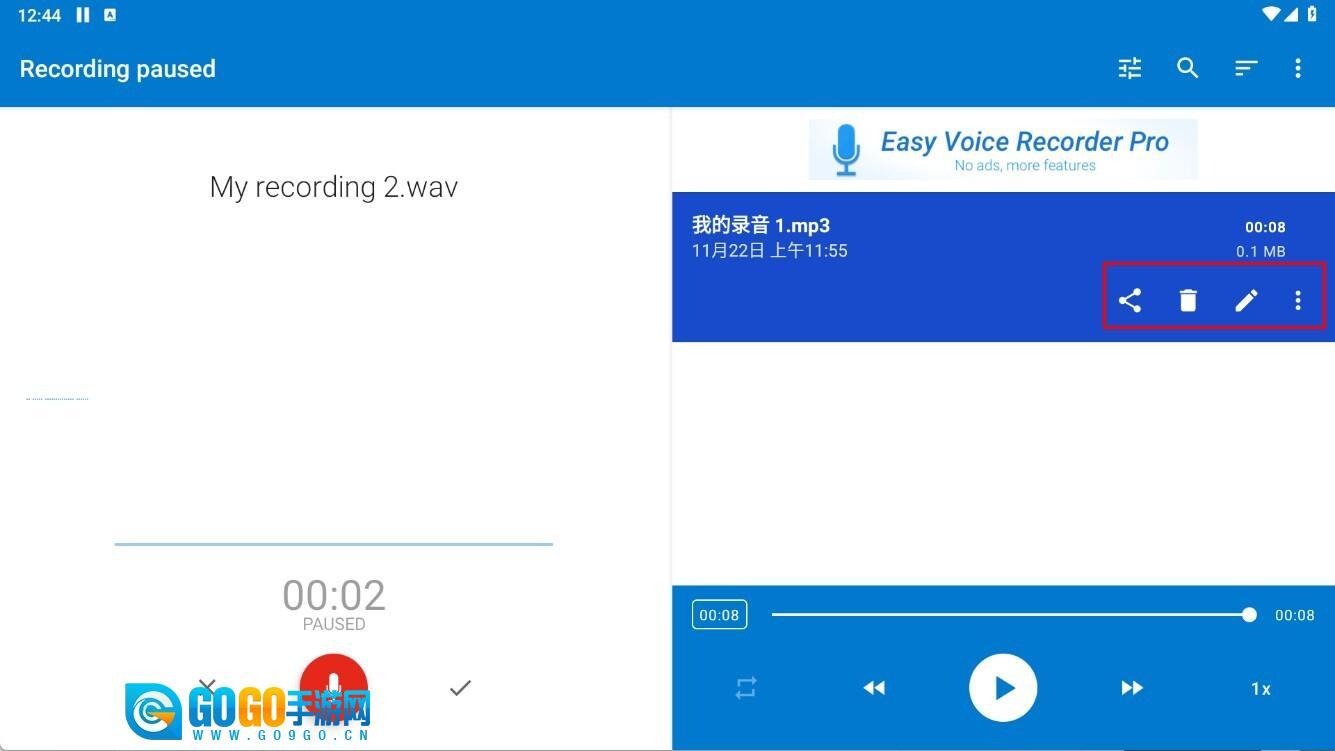
Task: Select the 我的录音 1.mp3 list item
Action: pyautogui.click(x=900, y=240)
